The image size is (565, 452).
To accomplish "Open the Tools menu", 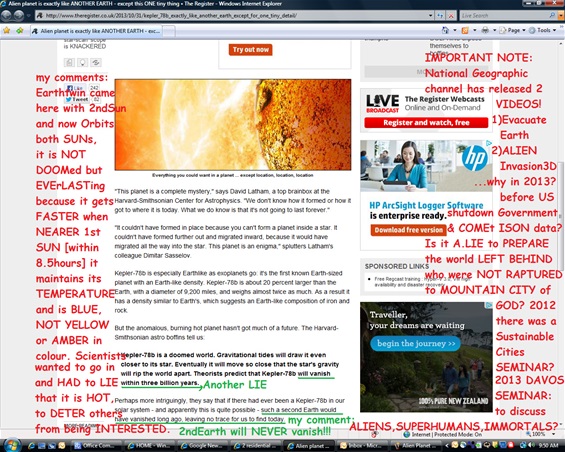I will click(543, 30).
